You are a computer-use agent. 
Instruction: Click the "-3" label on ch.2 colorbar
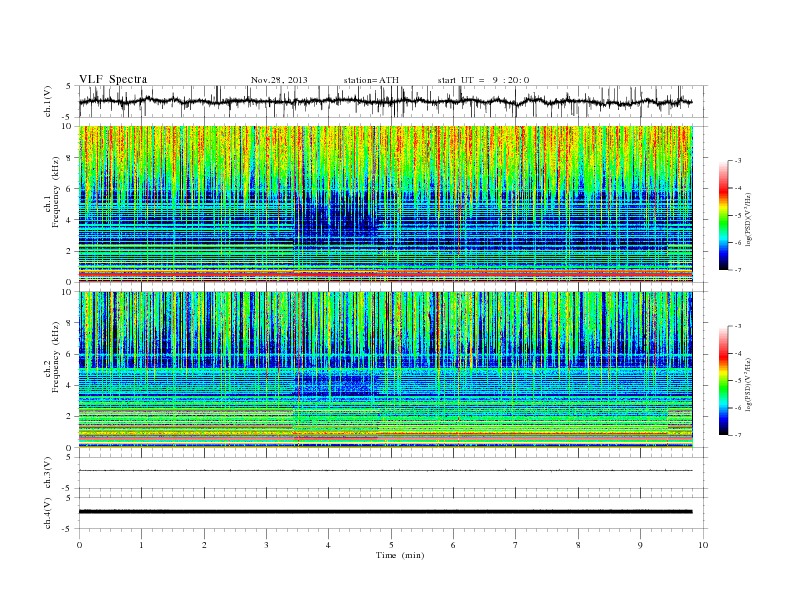(x=738, y=326)
